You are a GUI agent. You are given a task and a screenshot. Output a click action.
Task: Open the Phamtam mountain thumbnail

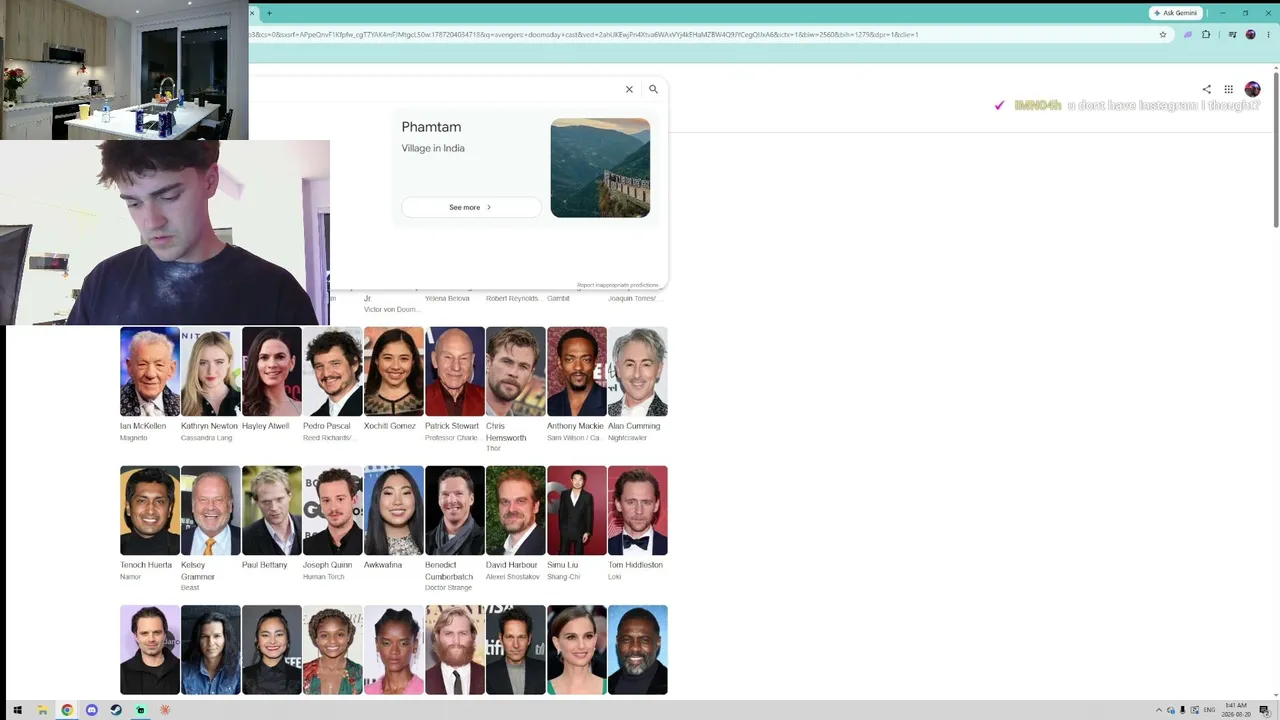(x=600, y=168)
